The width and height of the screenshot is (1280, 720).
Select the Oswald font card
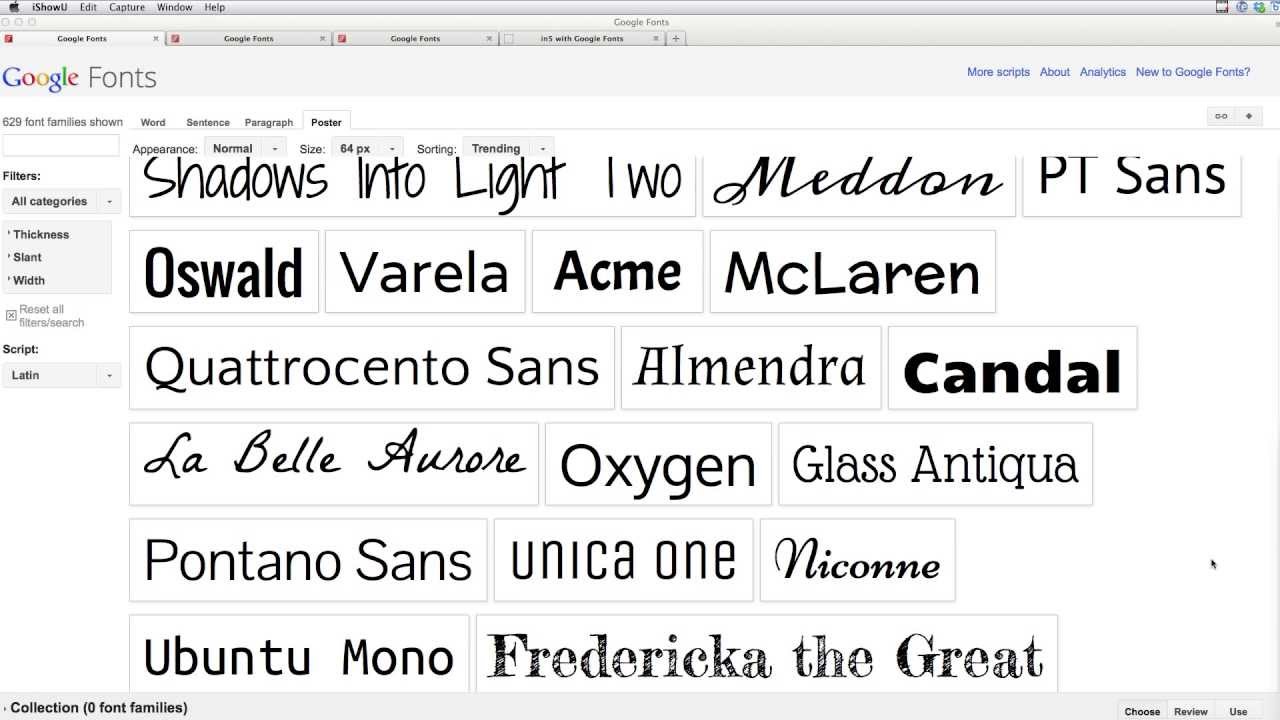click(224, 272)
